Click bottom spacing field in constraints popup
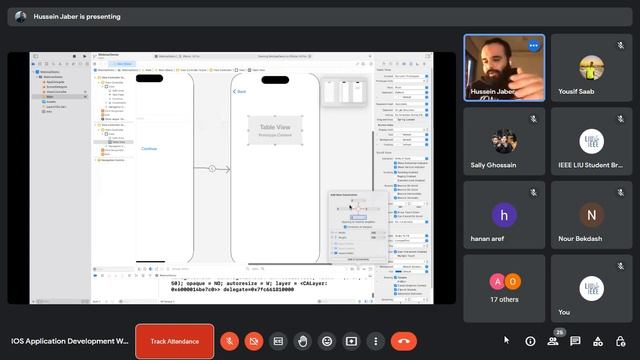This screenshot has width=640, height=360. [x=358, y=217]
